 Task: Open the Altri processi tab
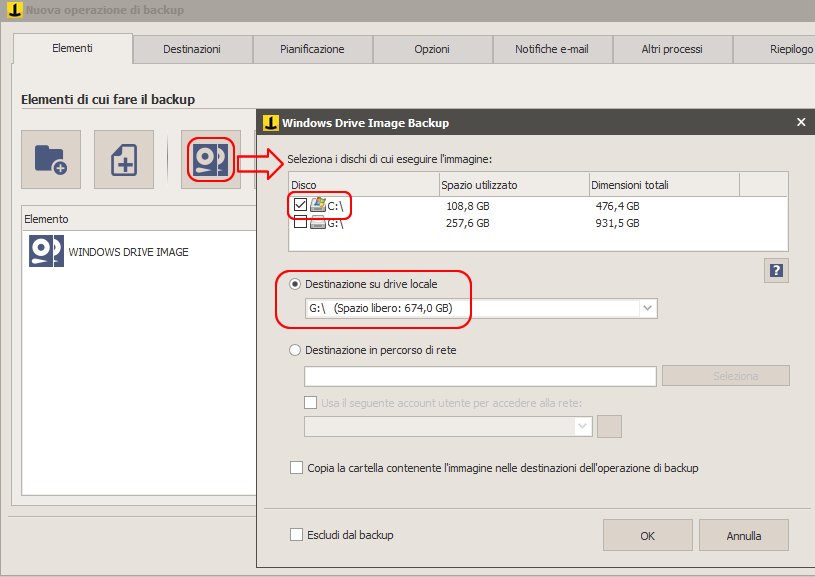[x=673, y=49]
